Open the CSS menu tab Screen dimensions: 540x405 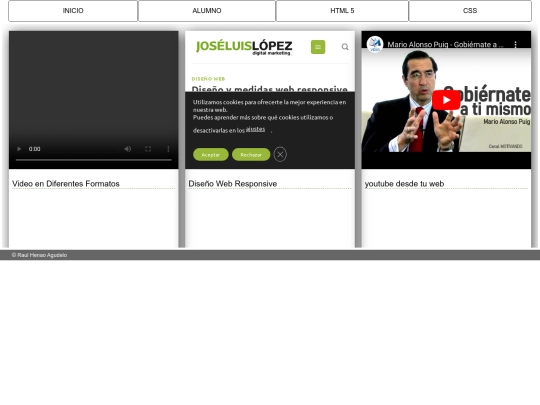pyautogui.click(x=470, y=11)
